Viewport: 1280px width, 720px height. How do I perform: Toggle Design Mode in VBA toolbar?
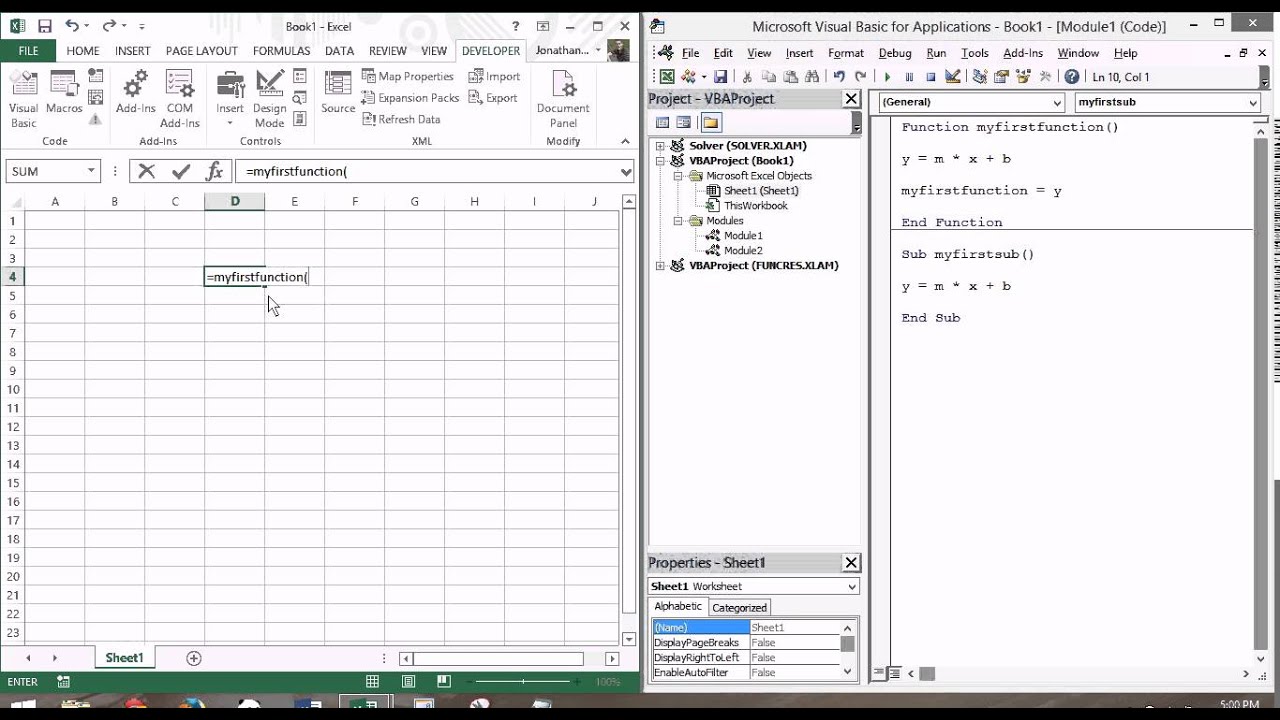tap(953, 77)
